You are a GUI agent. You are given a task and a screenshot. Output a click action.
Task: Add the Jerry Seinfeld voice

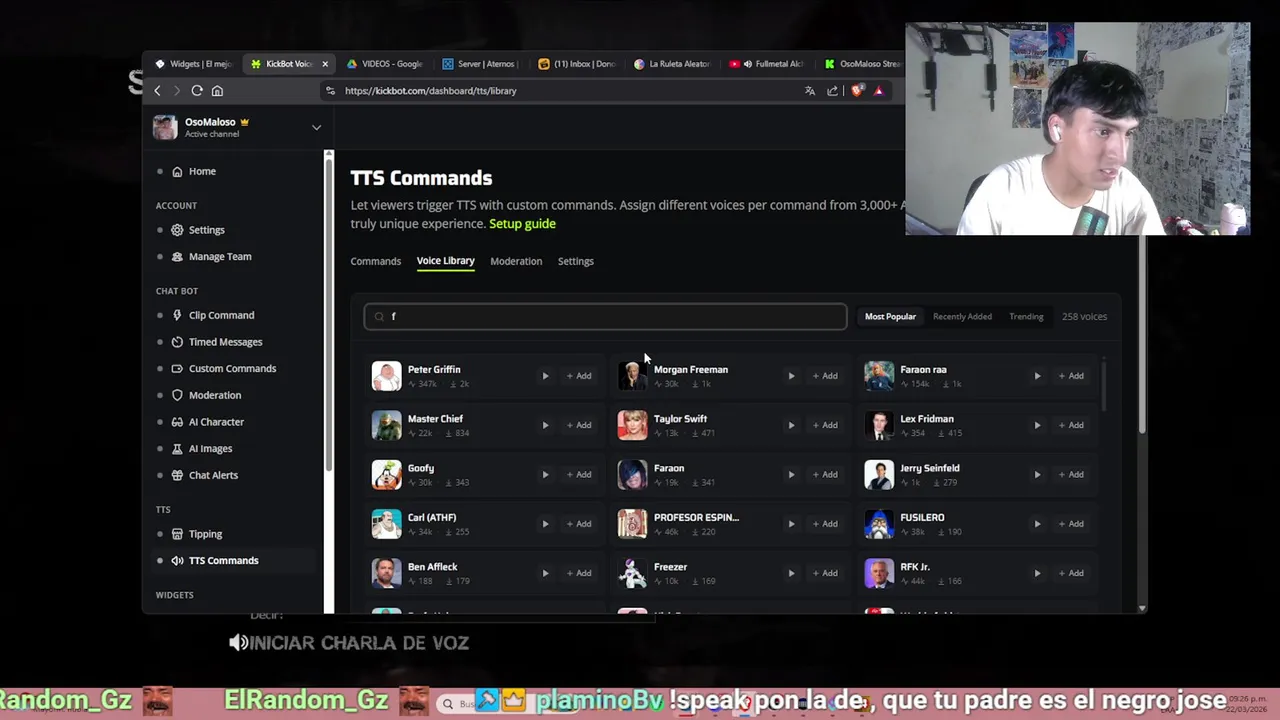point(1071,474)
